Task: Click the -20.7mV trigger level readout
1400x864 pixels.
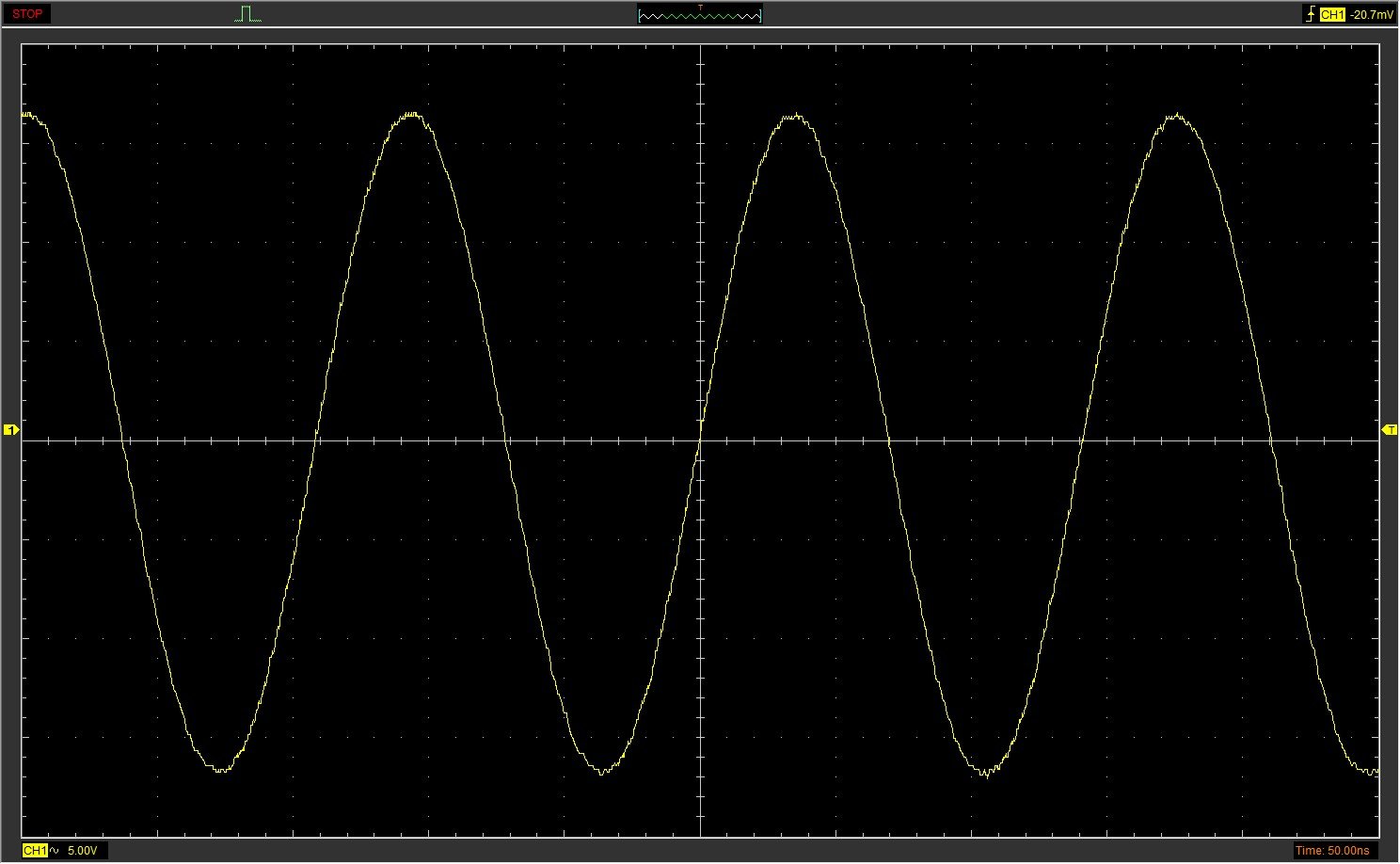Action: (x=1371, y=15)
